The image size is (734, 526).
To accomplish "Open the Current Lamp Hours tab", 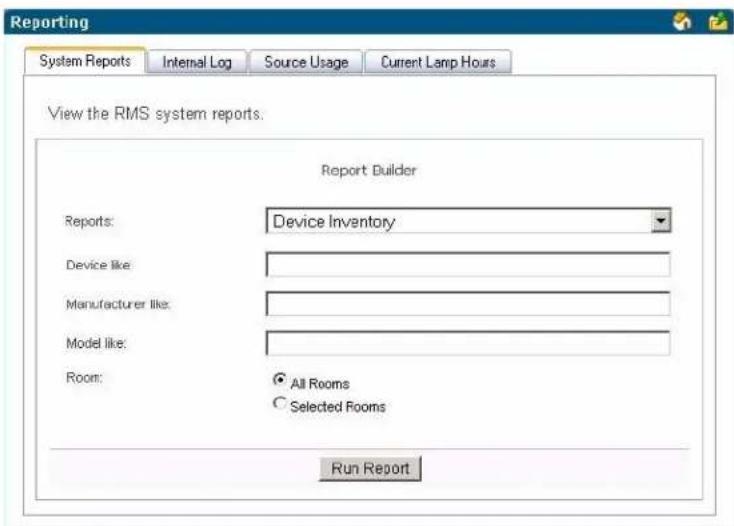I will [438, 62].
